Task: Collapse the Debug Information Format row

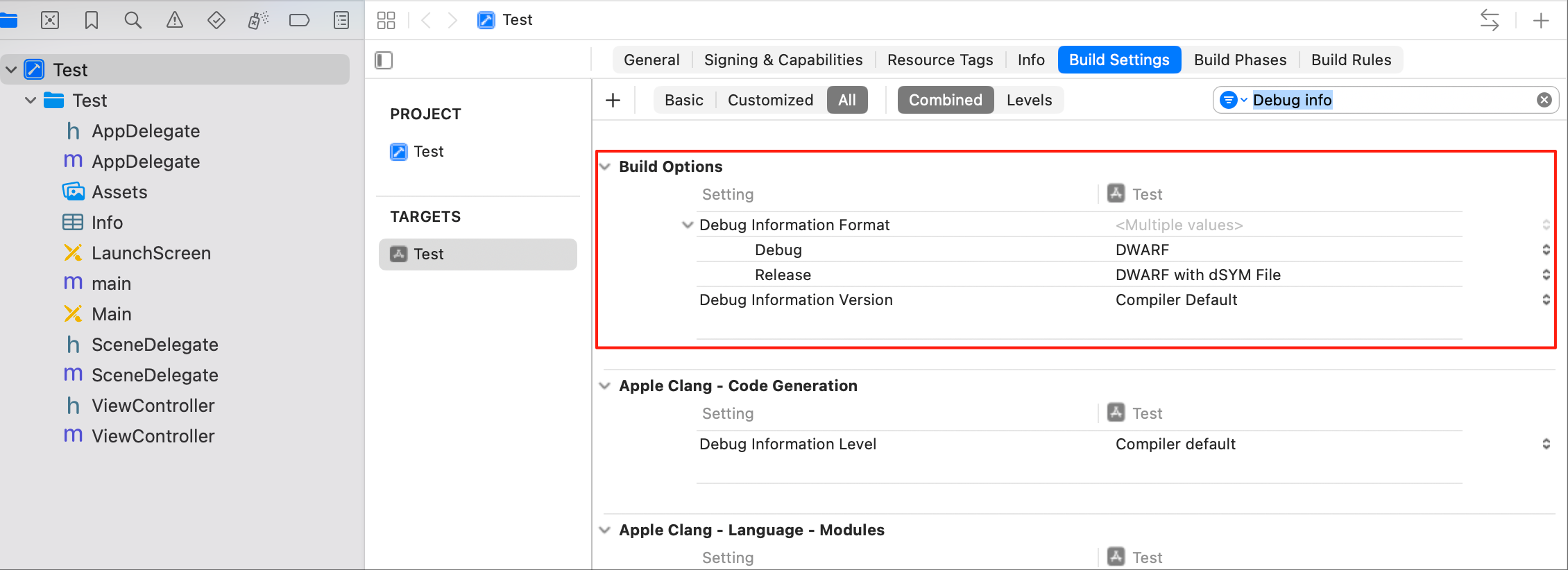Action: pos(688,225)
